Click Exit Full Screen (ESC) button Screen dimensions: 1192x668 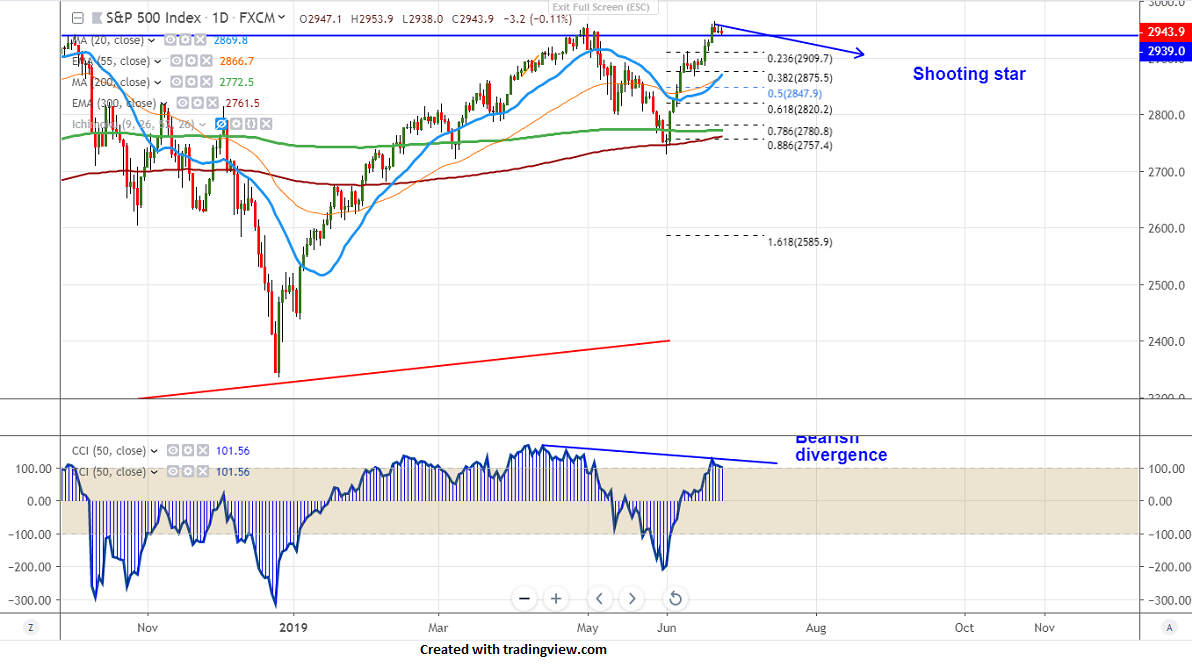[x=601, y=7]
